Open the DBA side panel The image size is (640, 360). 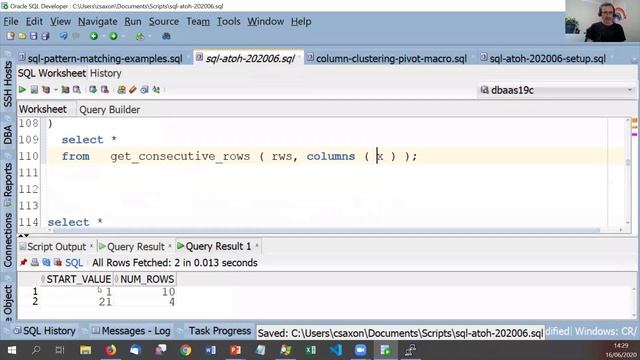tap(8, 135)
